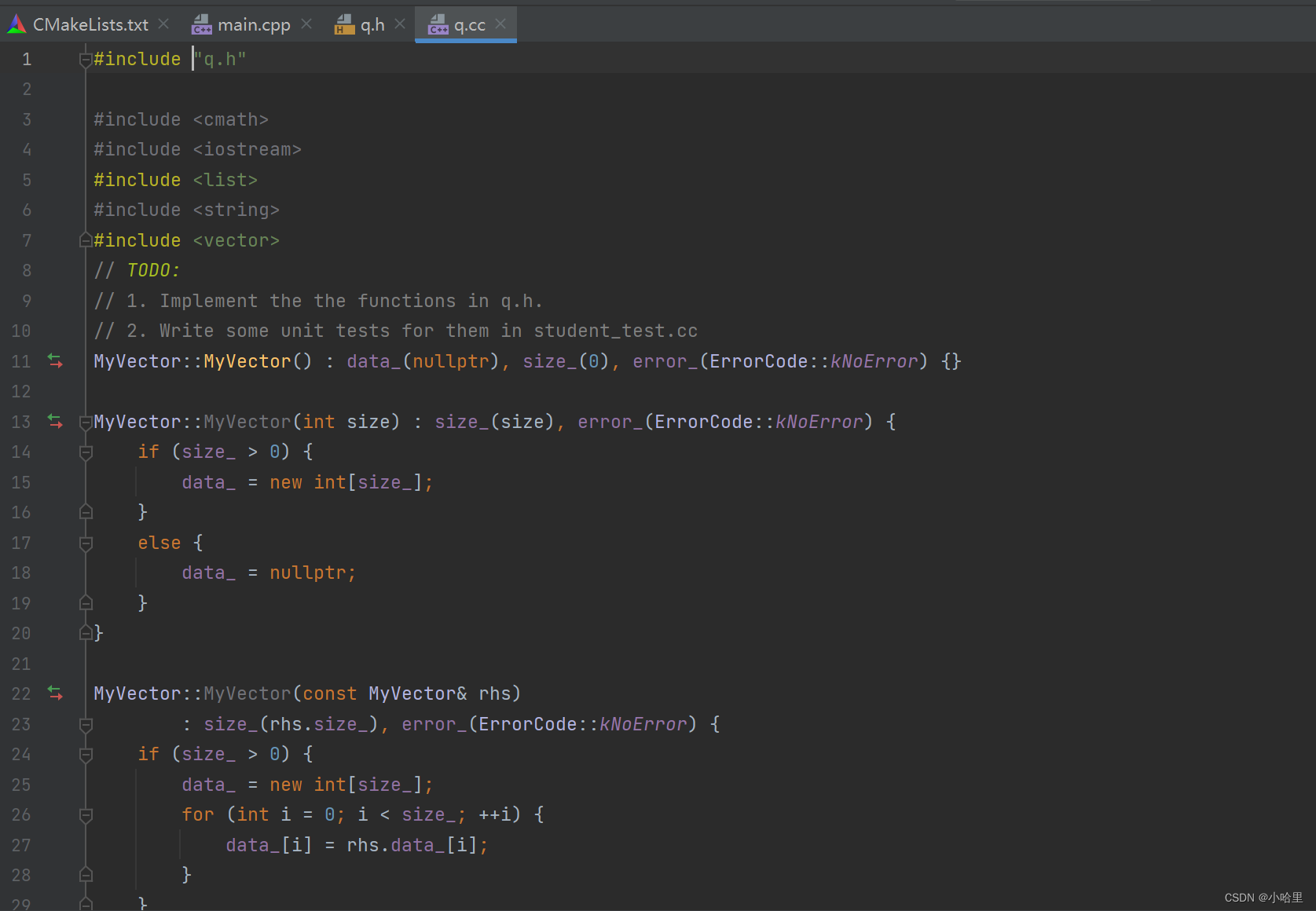The height and width of the screenshot is (911, 1316).
Task: Open the main.cpp editor tab
Action: [254, 24]
